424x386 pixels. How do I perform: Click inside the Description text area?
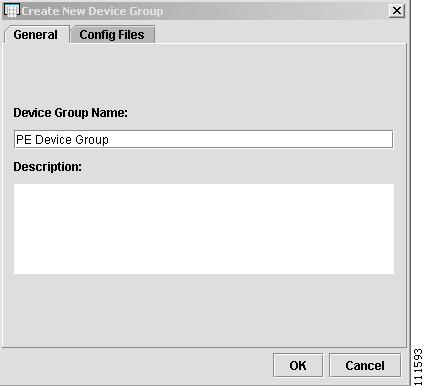(x=204, y=229)
